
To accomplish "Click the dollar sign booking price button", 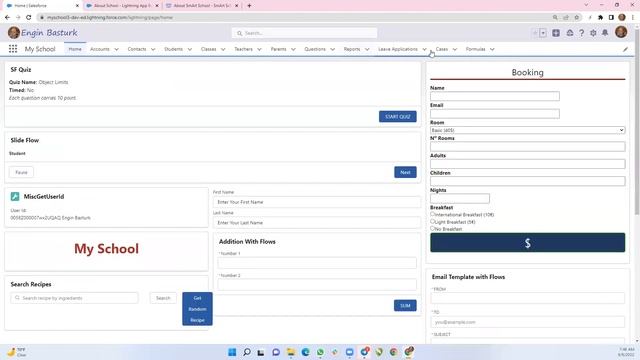I will pyautogui.click(x=527, y=243).
